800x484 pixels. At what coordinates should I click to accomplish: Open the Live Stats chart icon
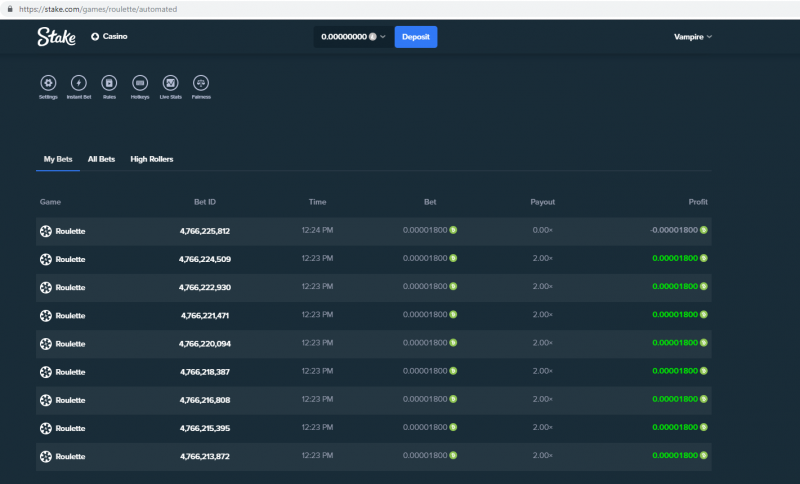[170, 83]
